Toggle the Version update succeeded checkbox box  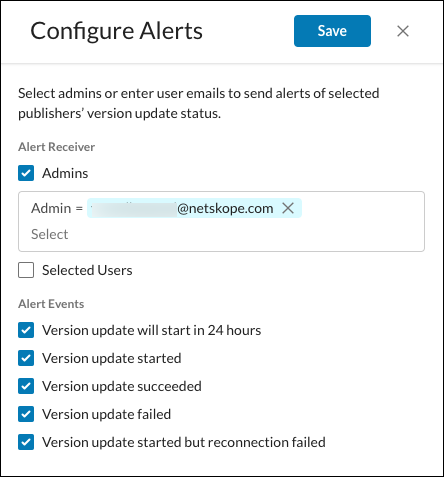pyautogui.click(x=26, y=386)
